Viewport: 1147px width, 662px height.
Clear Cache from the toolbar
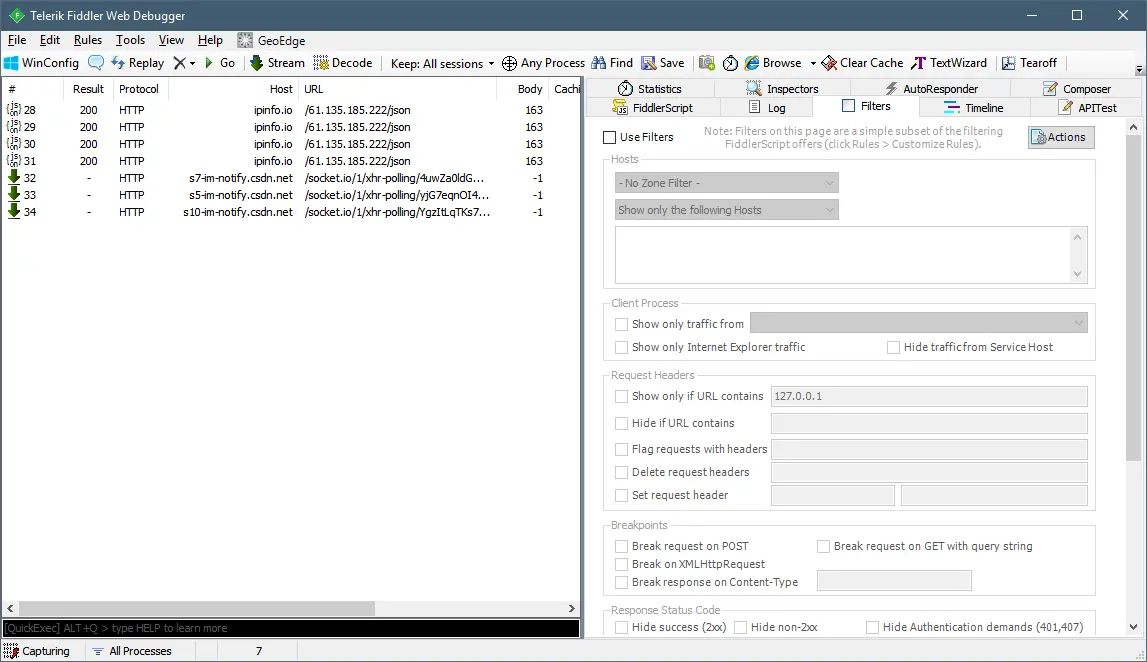coord(862,63)
